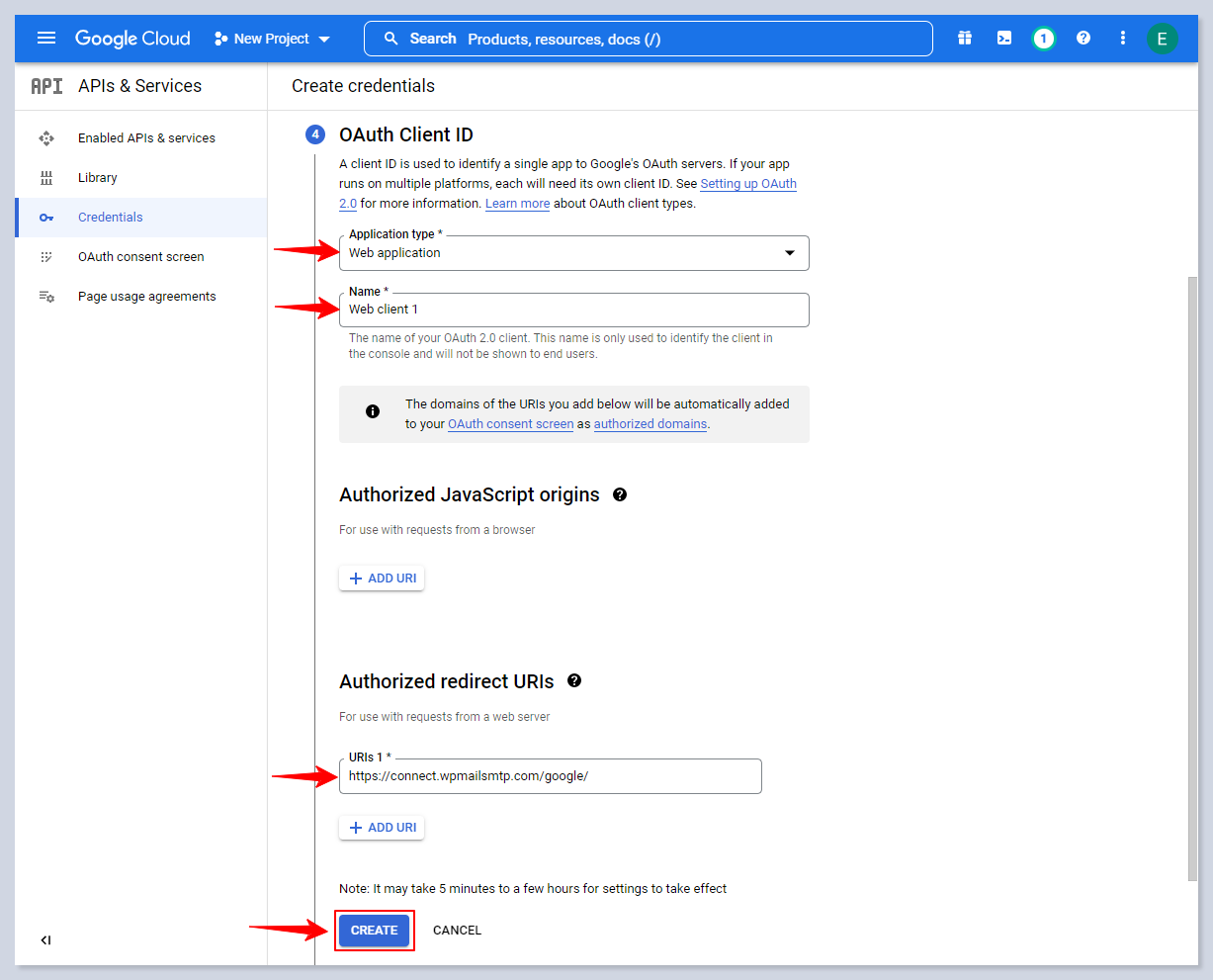Add URI under Authorized redirect URIs

(x=382, y=828)
